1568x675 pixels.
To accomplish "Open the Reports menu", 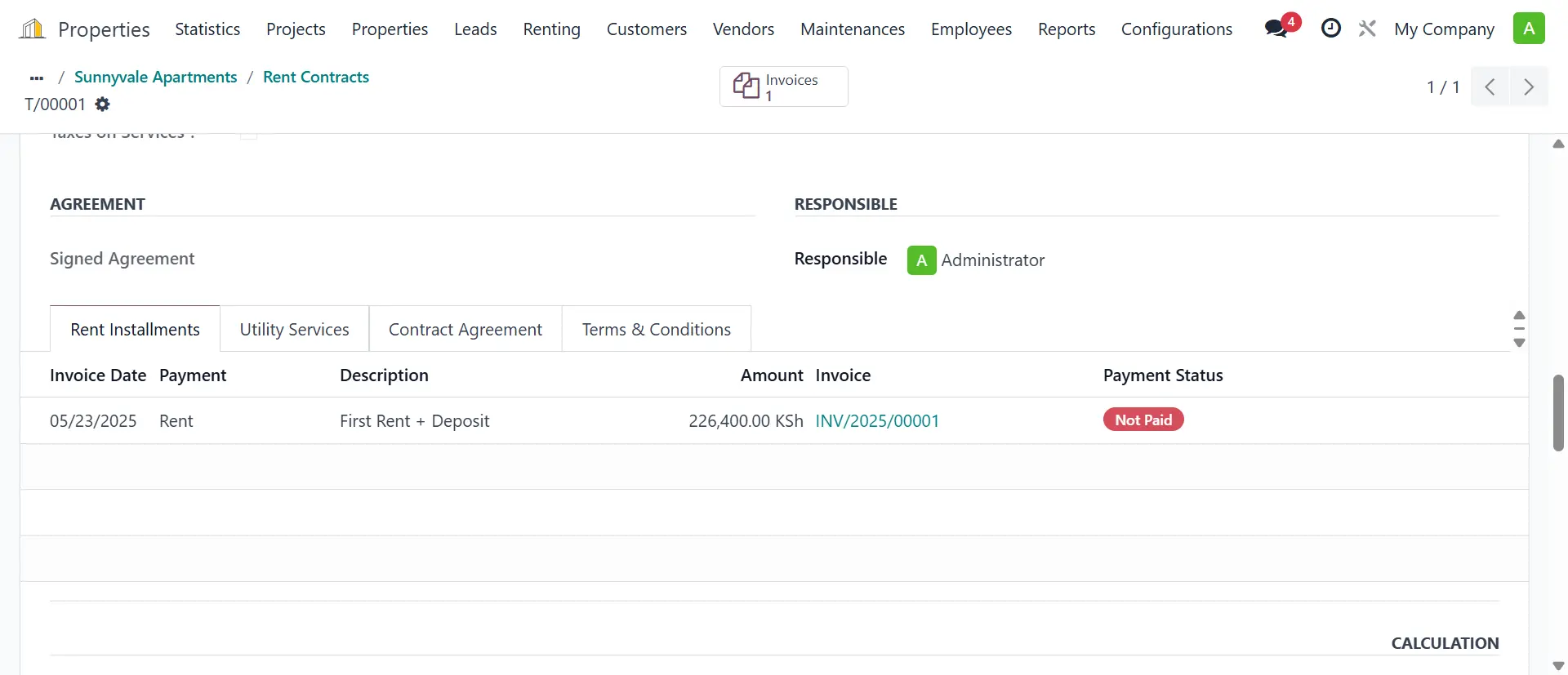I will tap(1066, 29).
